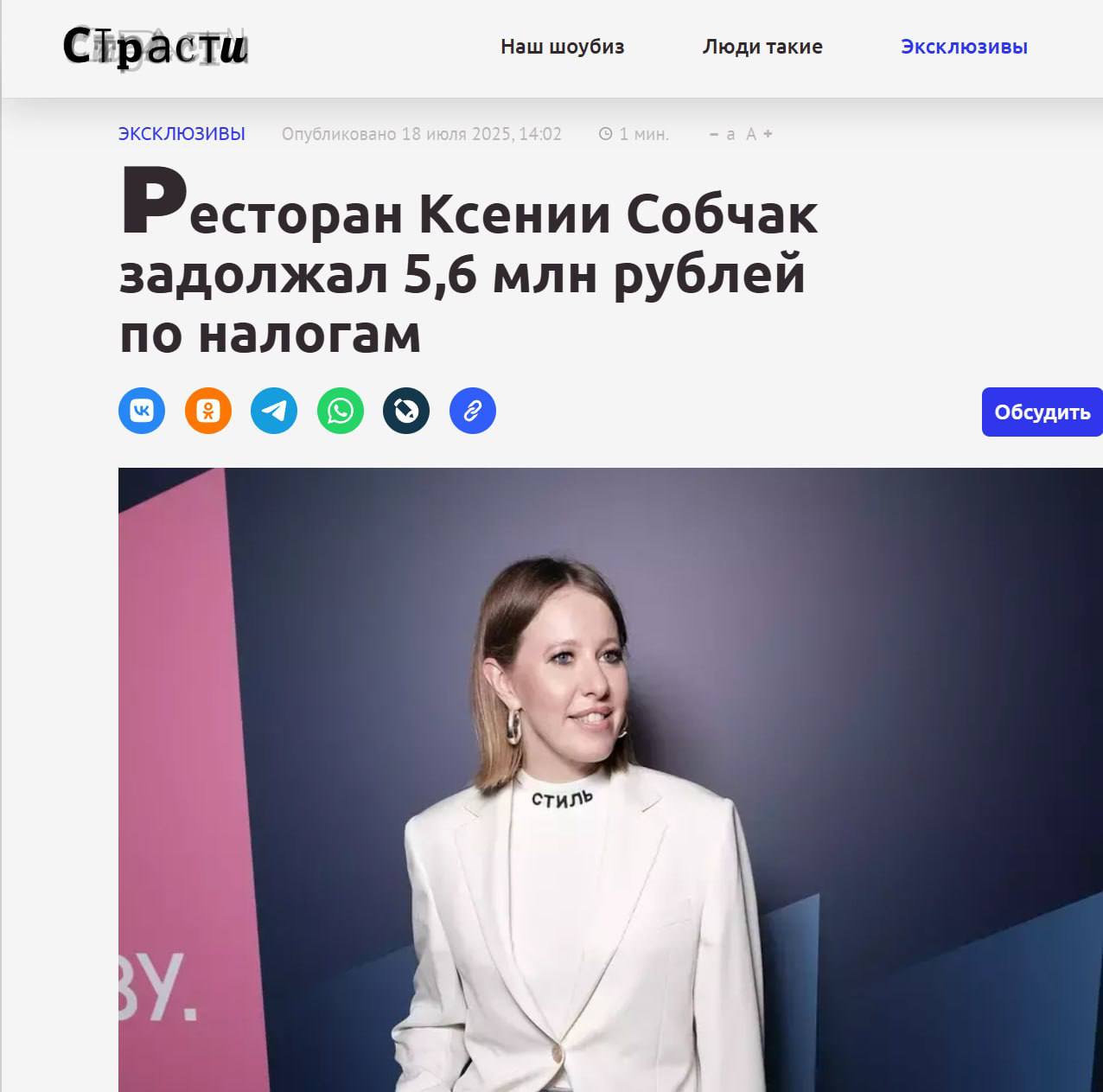Open the Страсти site logo

click(x=155, y=47)
